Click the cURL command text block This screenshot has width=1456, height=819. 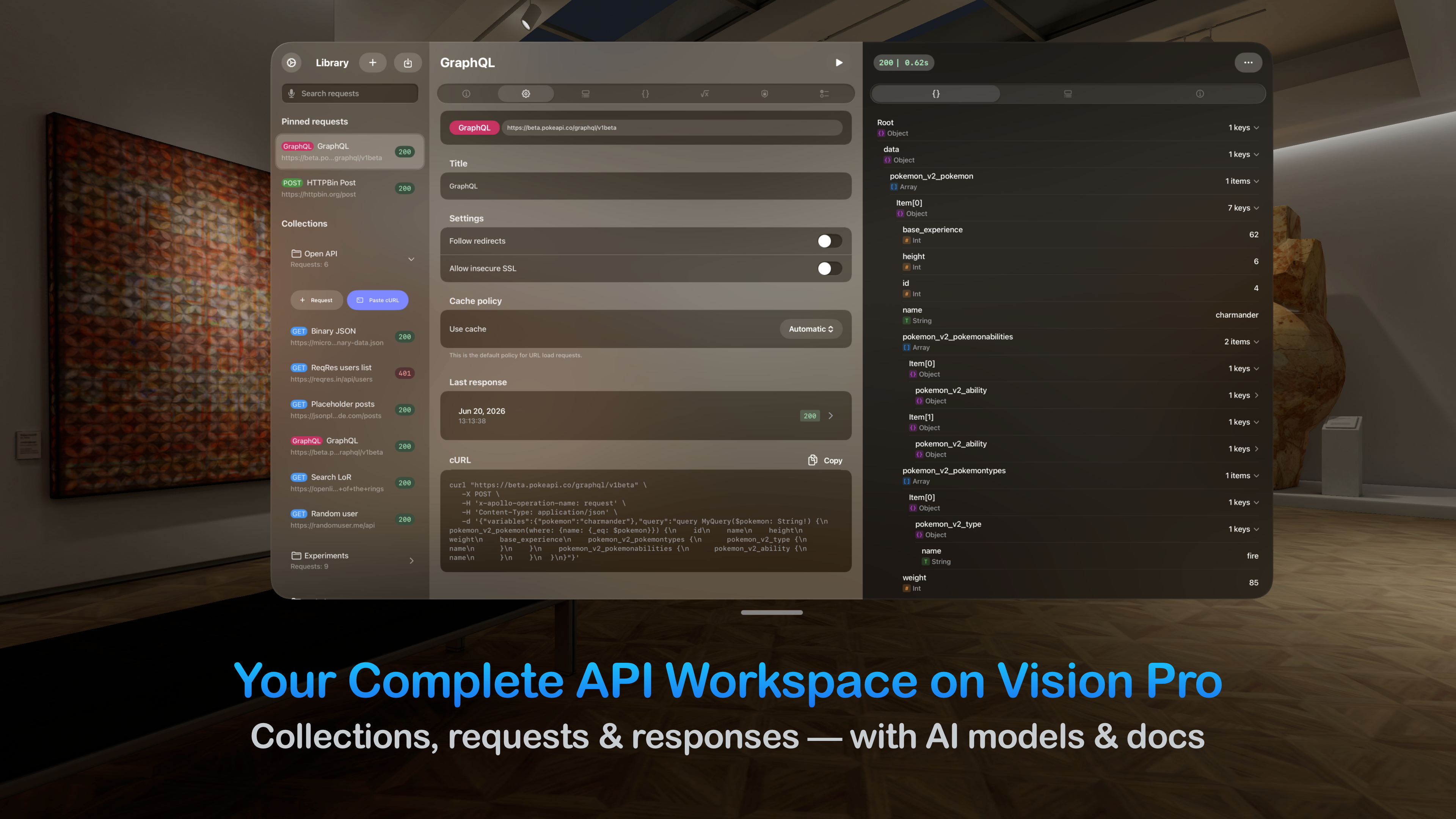coord(645,521)
